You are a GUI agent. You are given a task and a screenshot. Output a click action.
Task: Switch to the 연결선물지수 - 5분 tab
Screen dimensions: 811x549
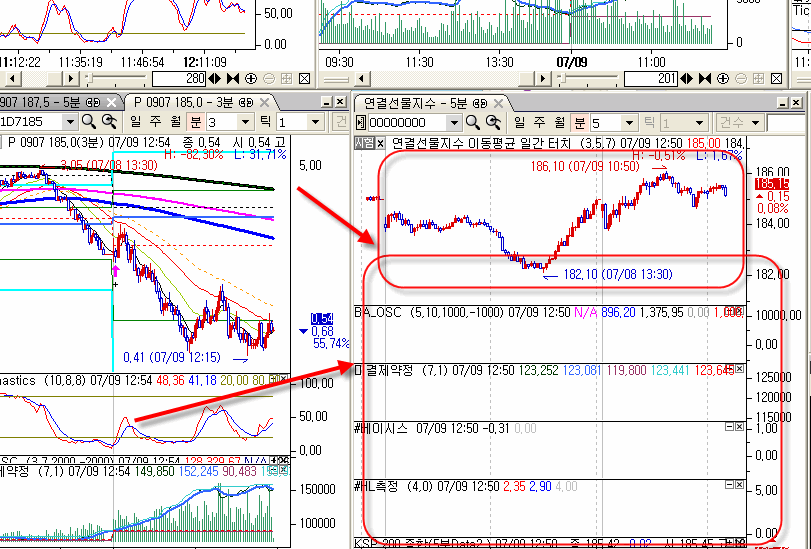coord(421,102)
